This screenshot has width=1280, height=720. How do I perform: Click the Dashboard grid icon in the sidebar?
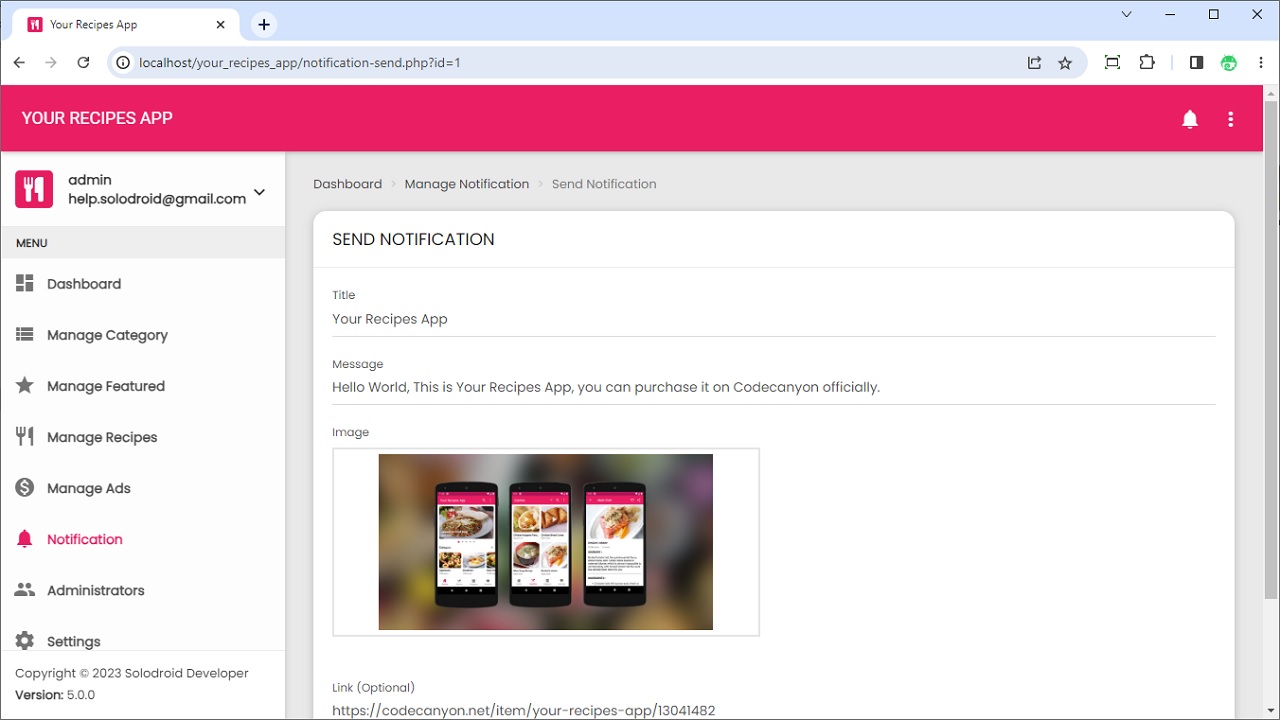pos(25,283)
